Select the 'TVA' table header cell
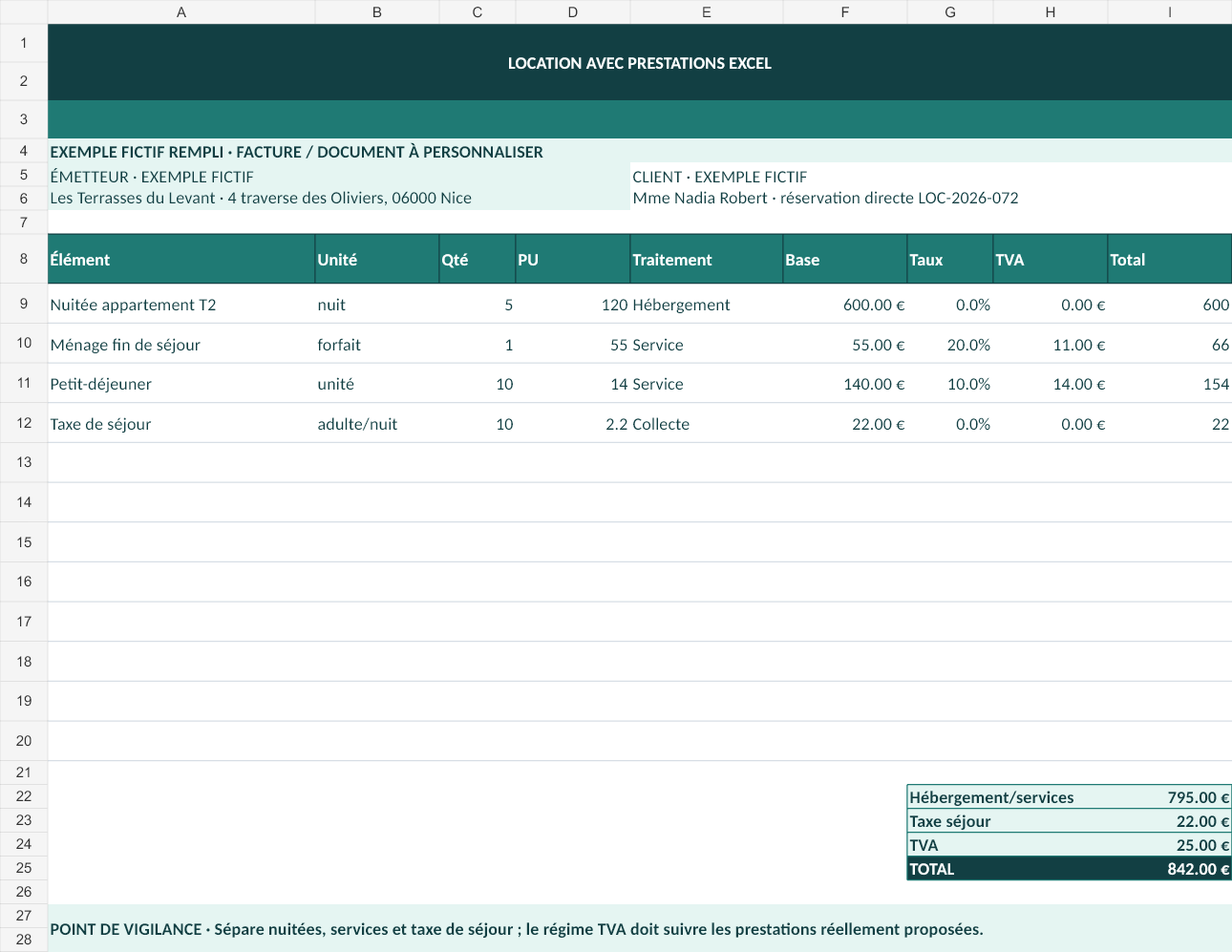Image resolution: width=1232 pixels, height=952 pixels. pos(1051,259)
